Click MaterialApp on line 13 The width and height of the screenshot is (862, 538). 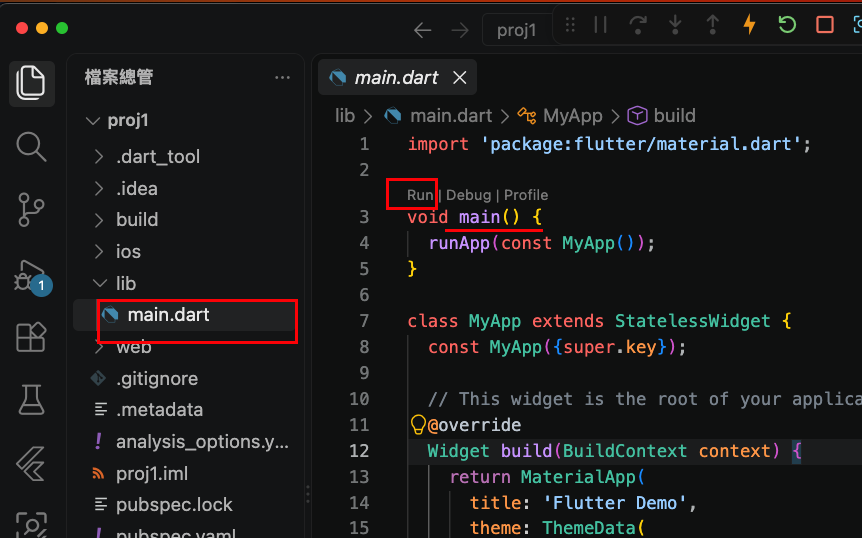coord(577,477)
